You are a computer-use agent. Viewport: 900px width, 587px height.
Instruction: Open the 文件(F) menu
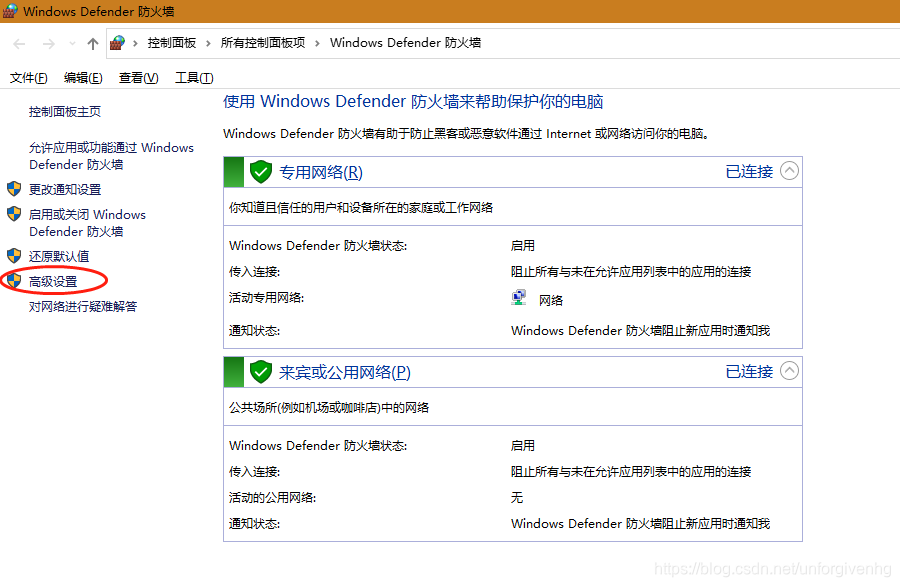coord(28,77)
